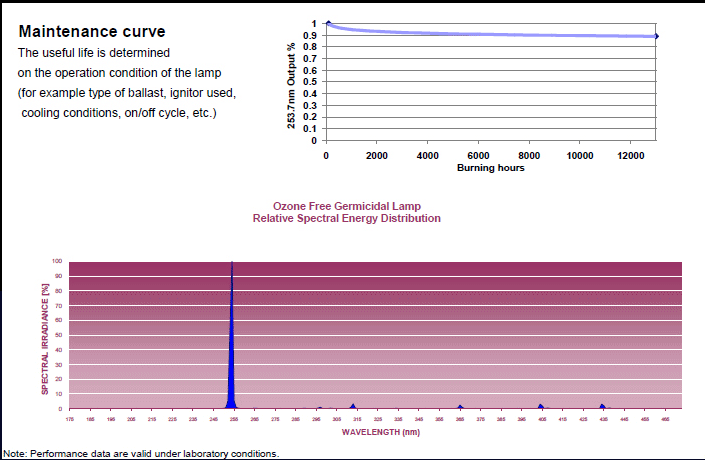Click the small blue peak near 365 nm
This screenshot has height=460, width=705.
click(x=460, y=407)
